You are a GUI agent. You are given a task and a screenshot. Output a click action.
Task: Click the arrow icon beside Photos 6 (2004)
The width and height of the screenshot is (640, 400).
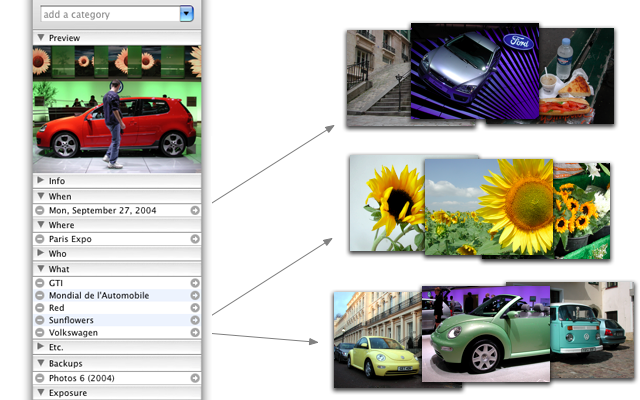pos(196,378)
